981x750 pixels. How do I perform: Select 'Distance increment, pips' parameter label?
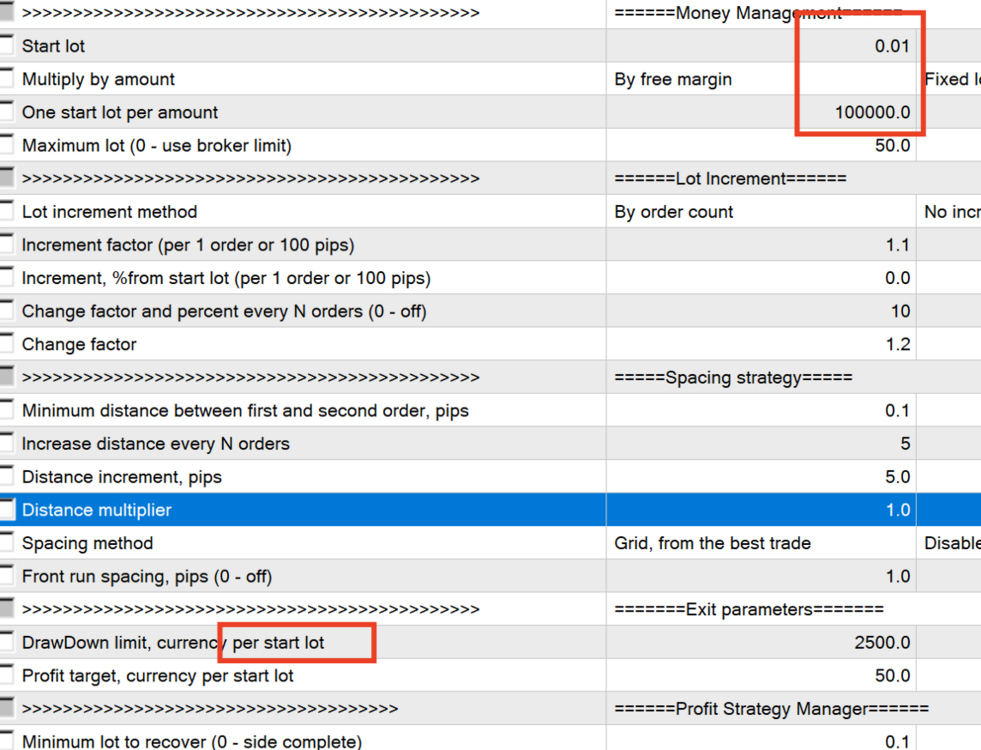point(121,477)
